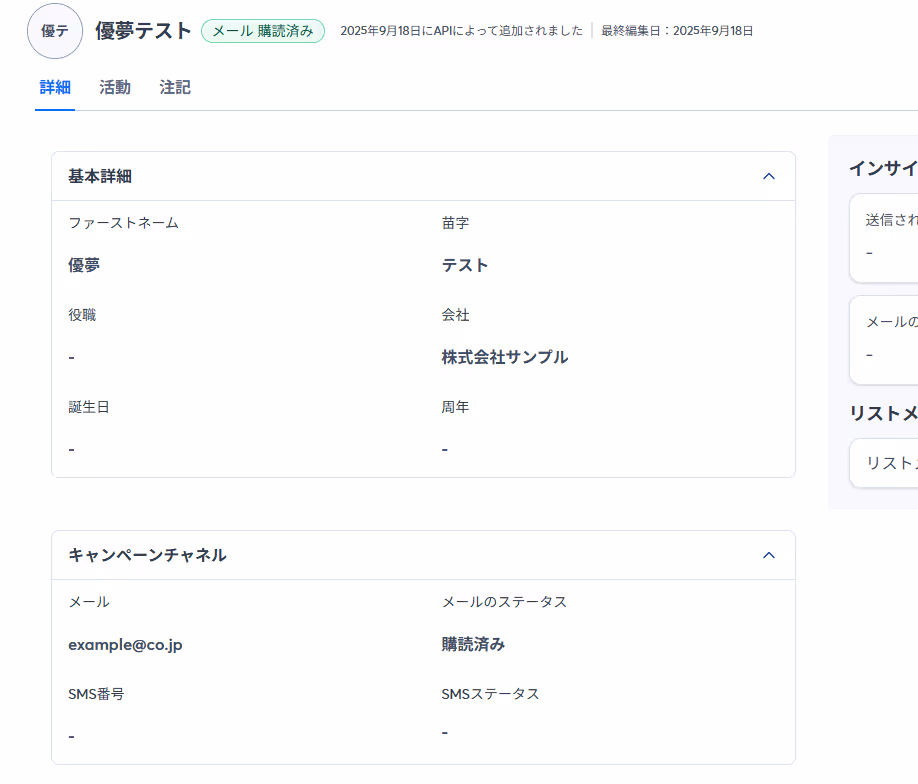Click the 送信され insight card
Screen dimensions: 918x784
(884, 238)
